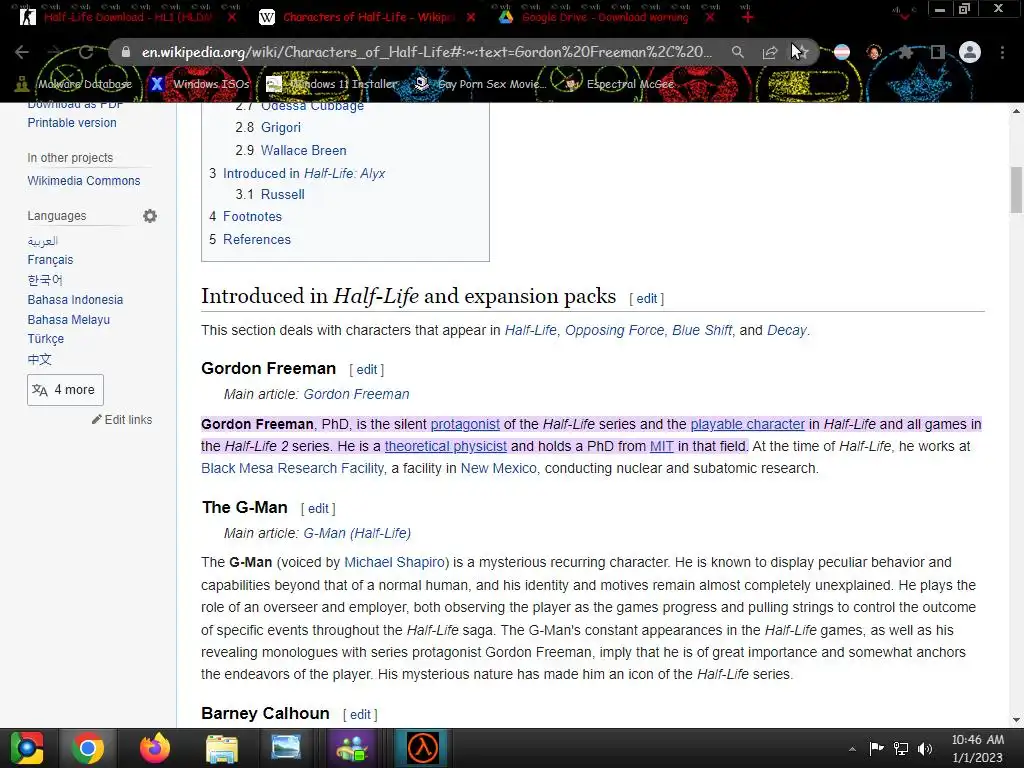
Task: Go back using the browser back arrow
Action: pos(22,52)
